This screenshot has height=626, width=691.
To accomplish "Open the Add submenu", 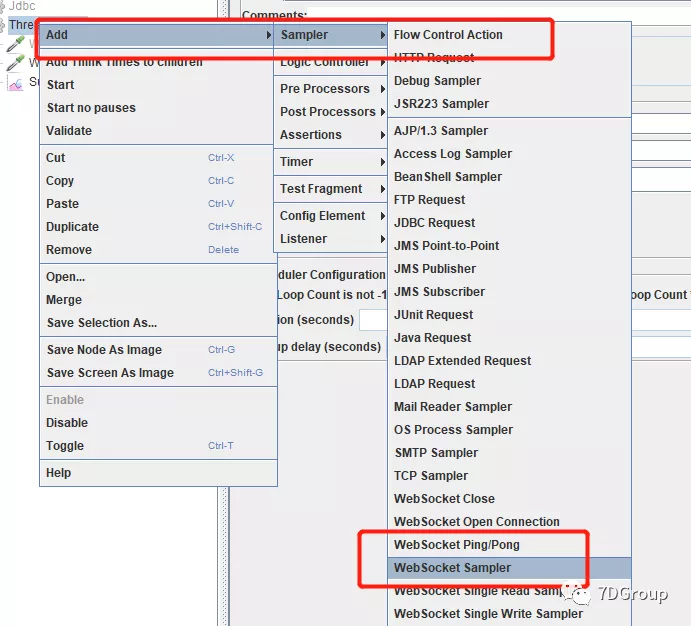I will pyautogui.click(x=156, y=35).
